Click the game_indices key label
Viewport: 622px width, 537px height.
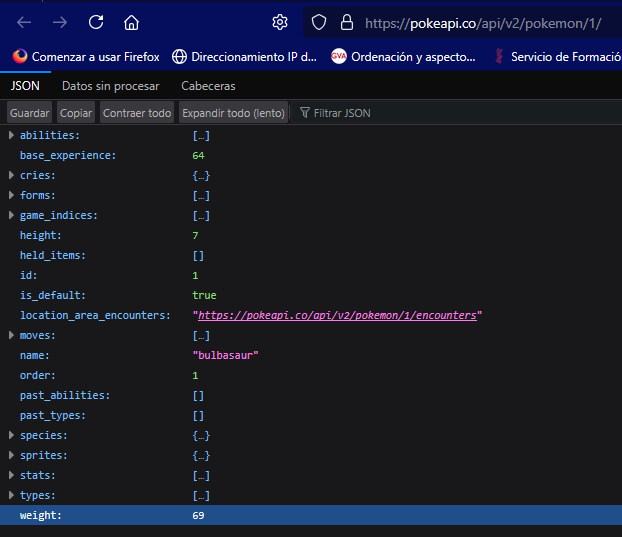[x=59, y=215]
